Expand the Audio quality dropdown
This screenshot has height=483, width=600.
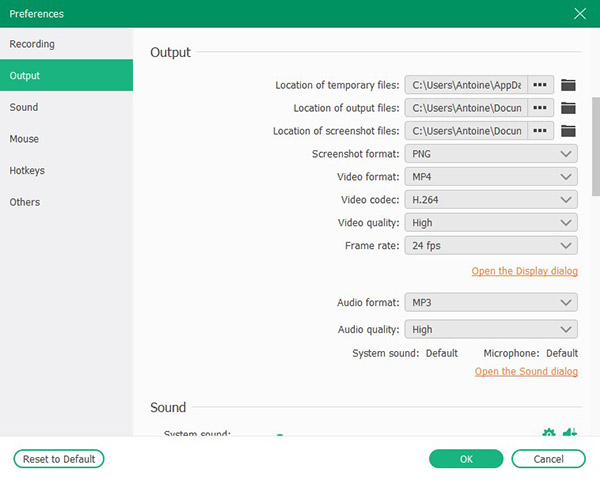click(x=491, y=329)
